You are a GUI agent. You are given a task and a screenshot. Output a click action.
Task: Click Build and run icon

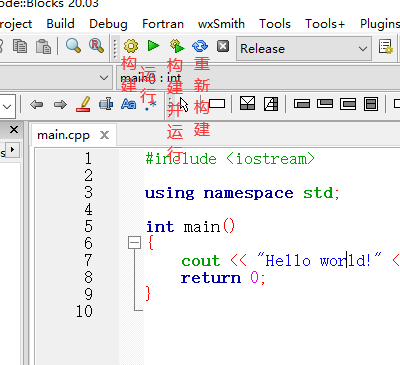coord(177,46)
